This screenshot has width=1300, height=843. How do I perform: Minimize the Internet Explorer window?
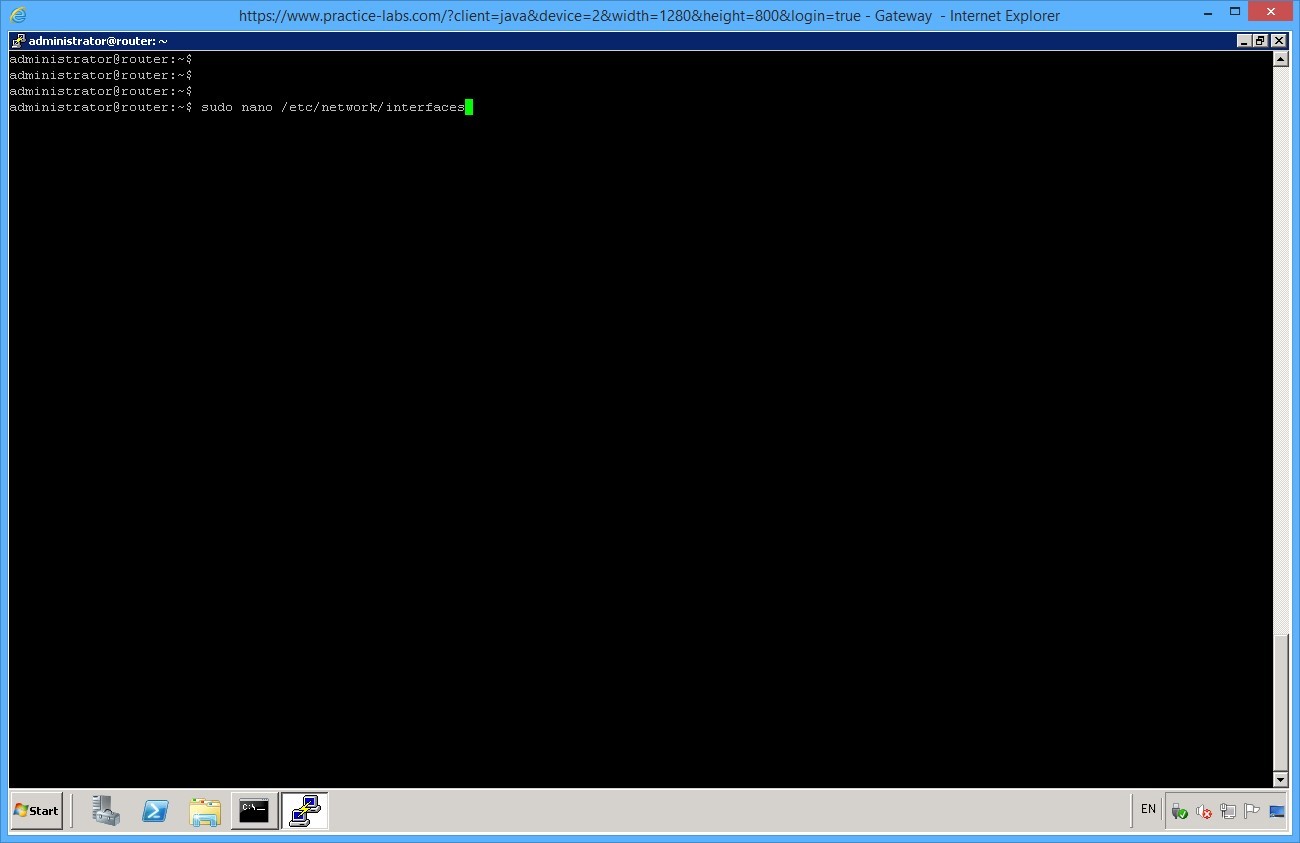pyautogui.click(x=1208, y=11)
